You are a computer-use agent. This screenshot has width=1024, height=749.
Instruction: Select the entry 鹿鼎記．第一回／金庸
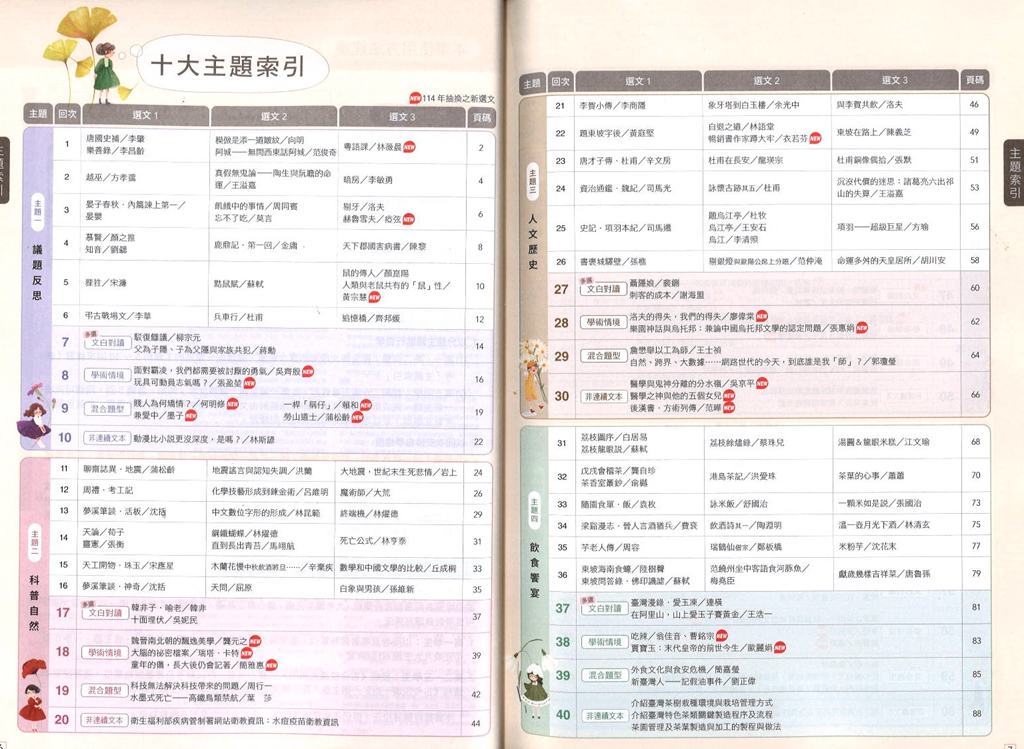(x=256, y=246)
